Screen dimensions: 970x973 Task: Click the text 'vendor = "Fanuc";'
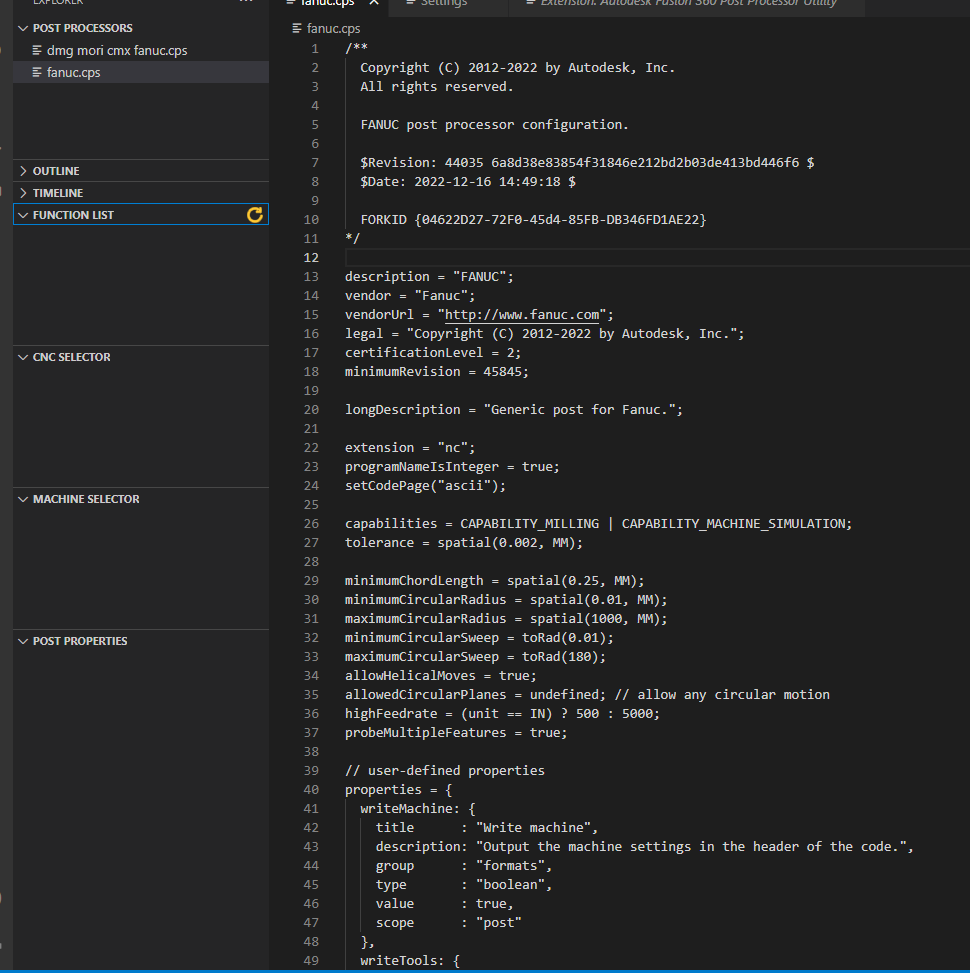click(410, 295)
